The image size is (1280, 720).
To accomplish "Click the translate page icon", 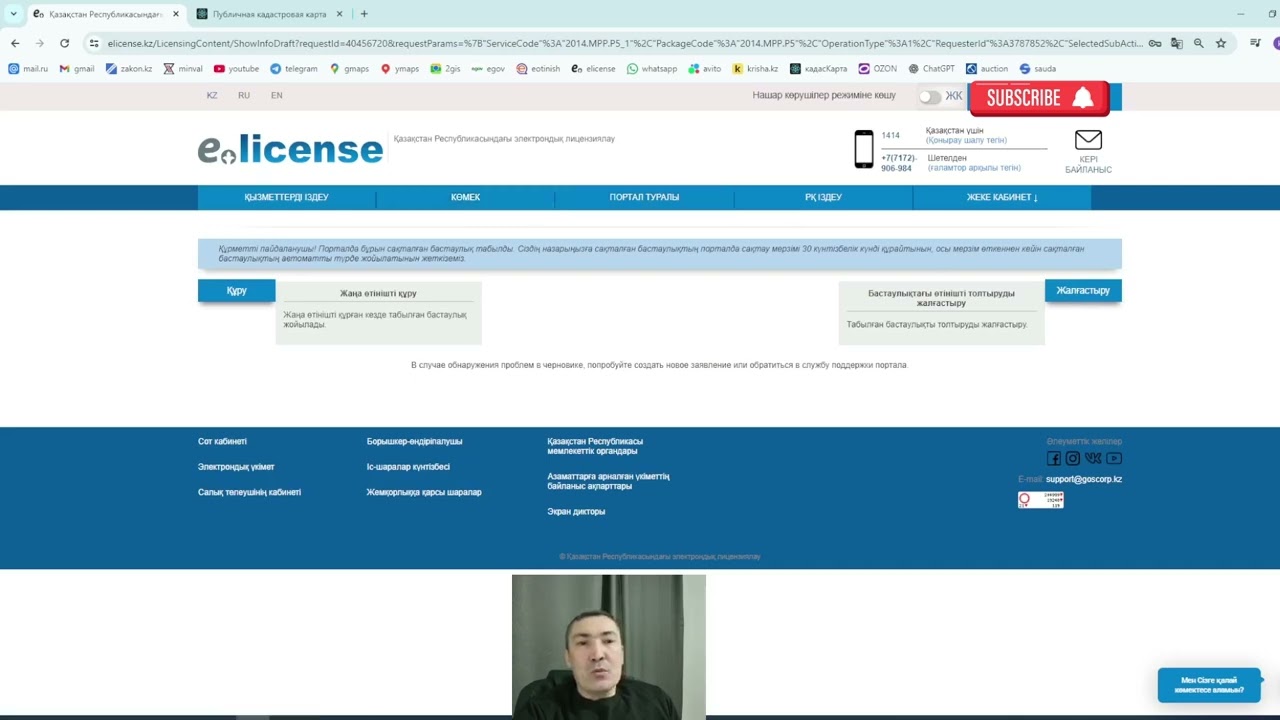I will click(1176, 43).
